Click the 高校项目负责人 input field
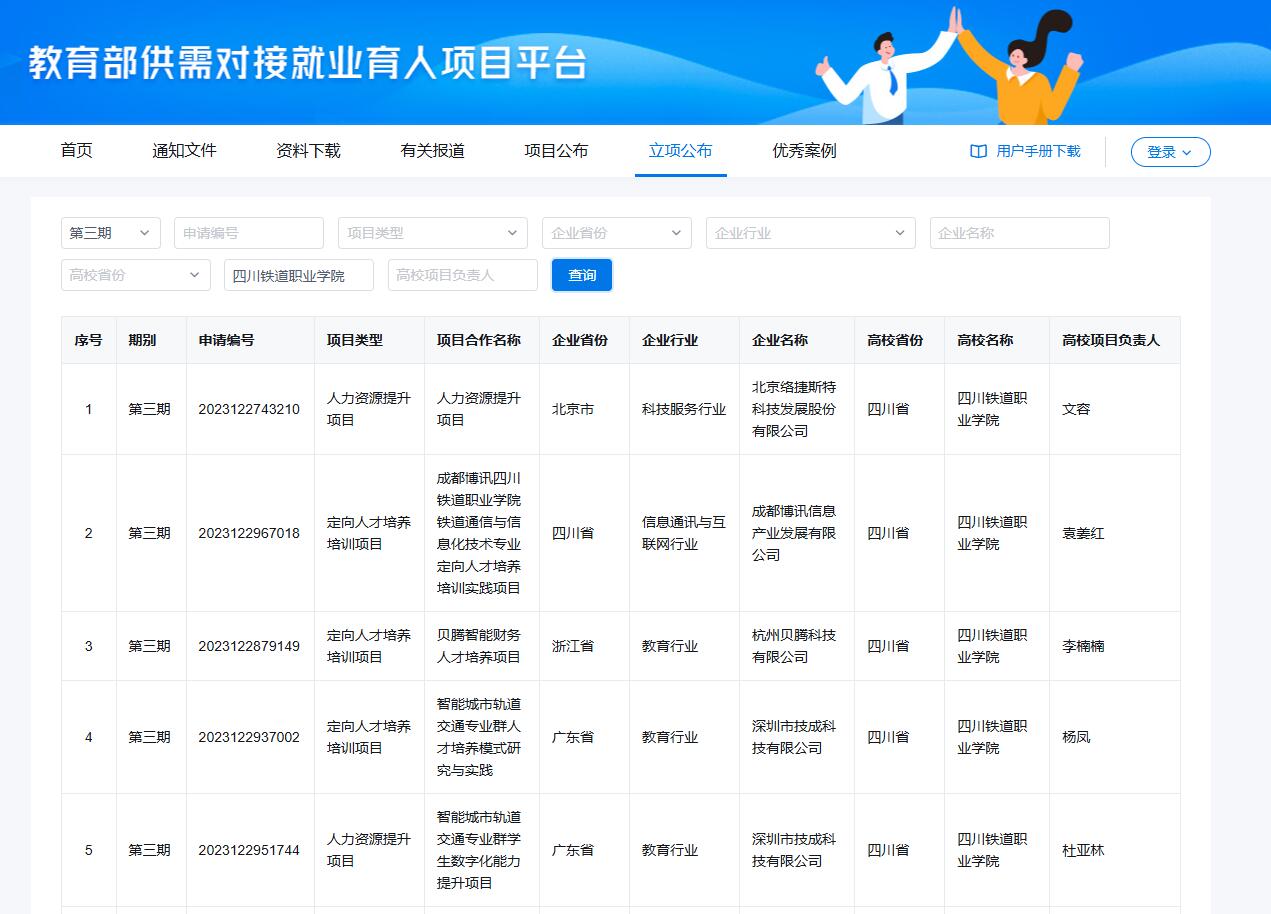 (x=462, y=275)
